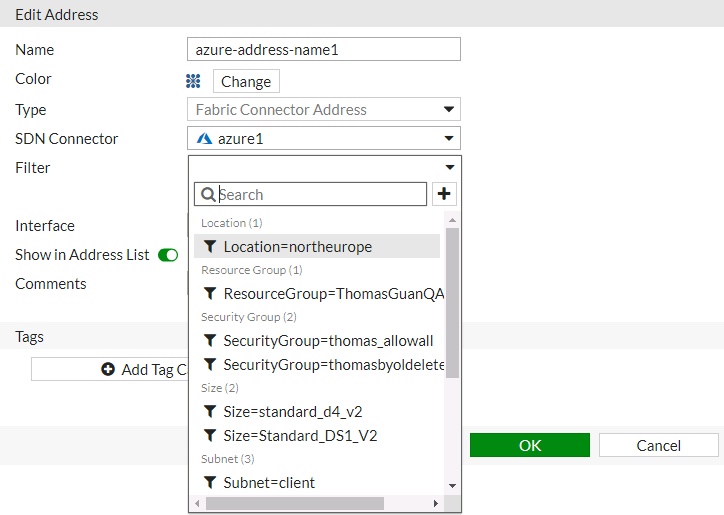Screen dimensions: 724x515
Task: Click the Change color button
Action: 246,82
